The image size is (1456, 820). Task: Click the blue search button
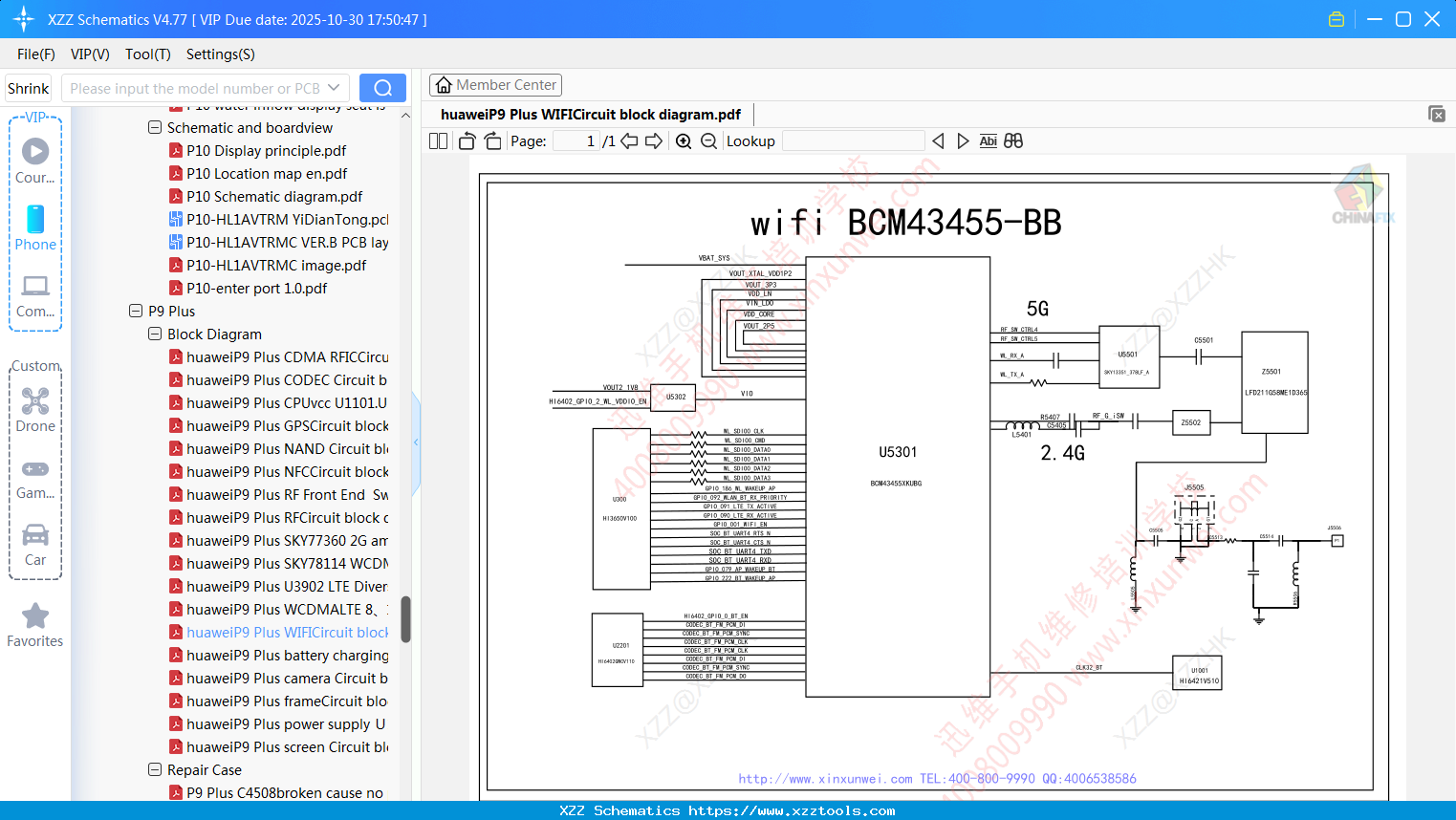(382, 88)
